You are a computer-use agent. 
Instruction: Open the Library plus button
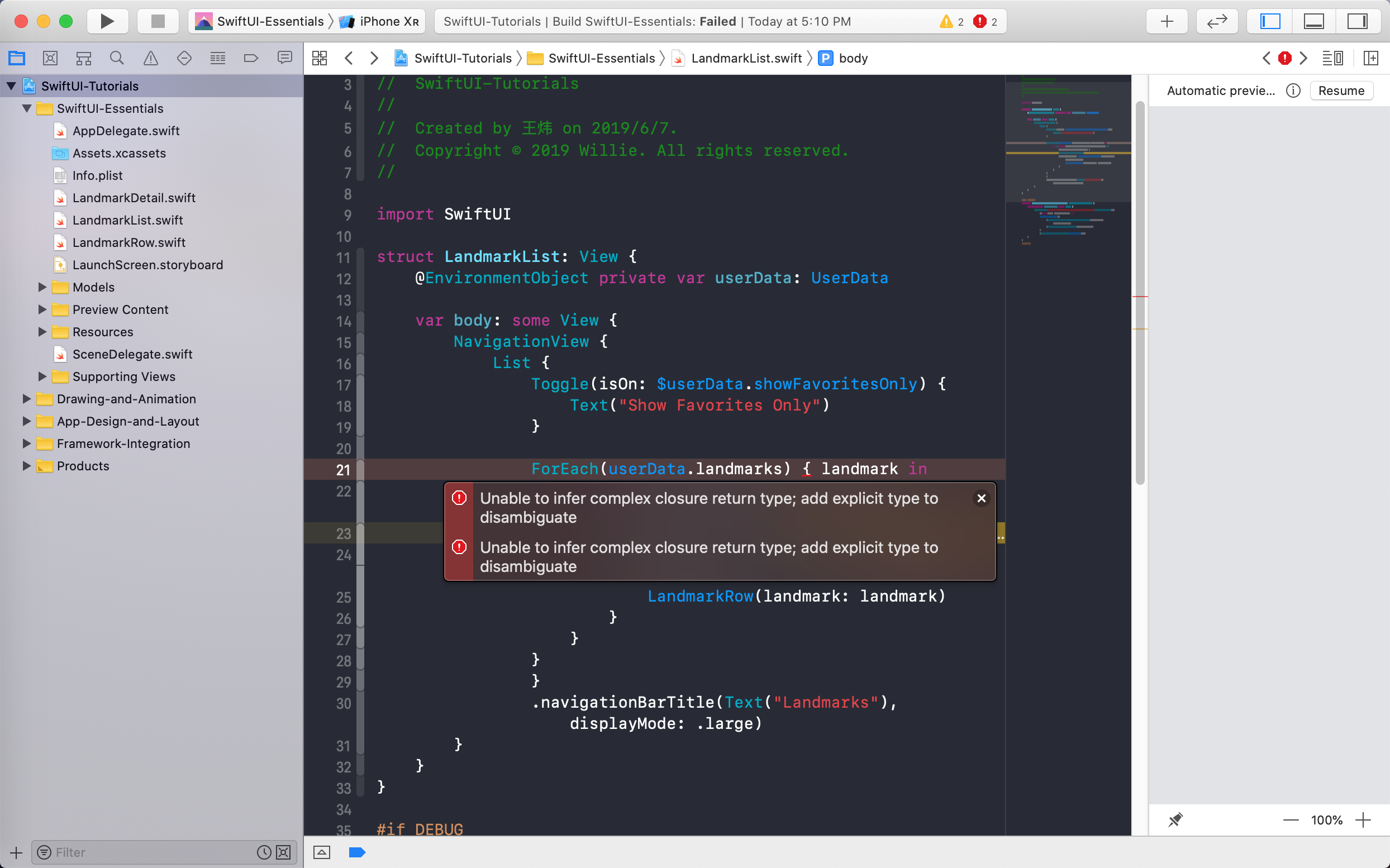(x=1167, y=21)
